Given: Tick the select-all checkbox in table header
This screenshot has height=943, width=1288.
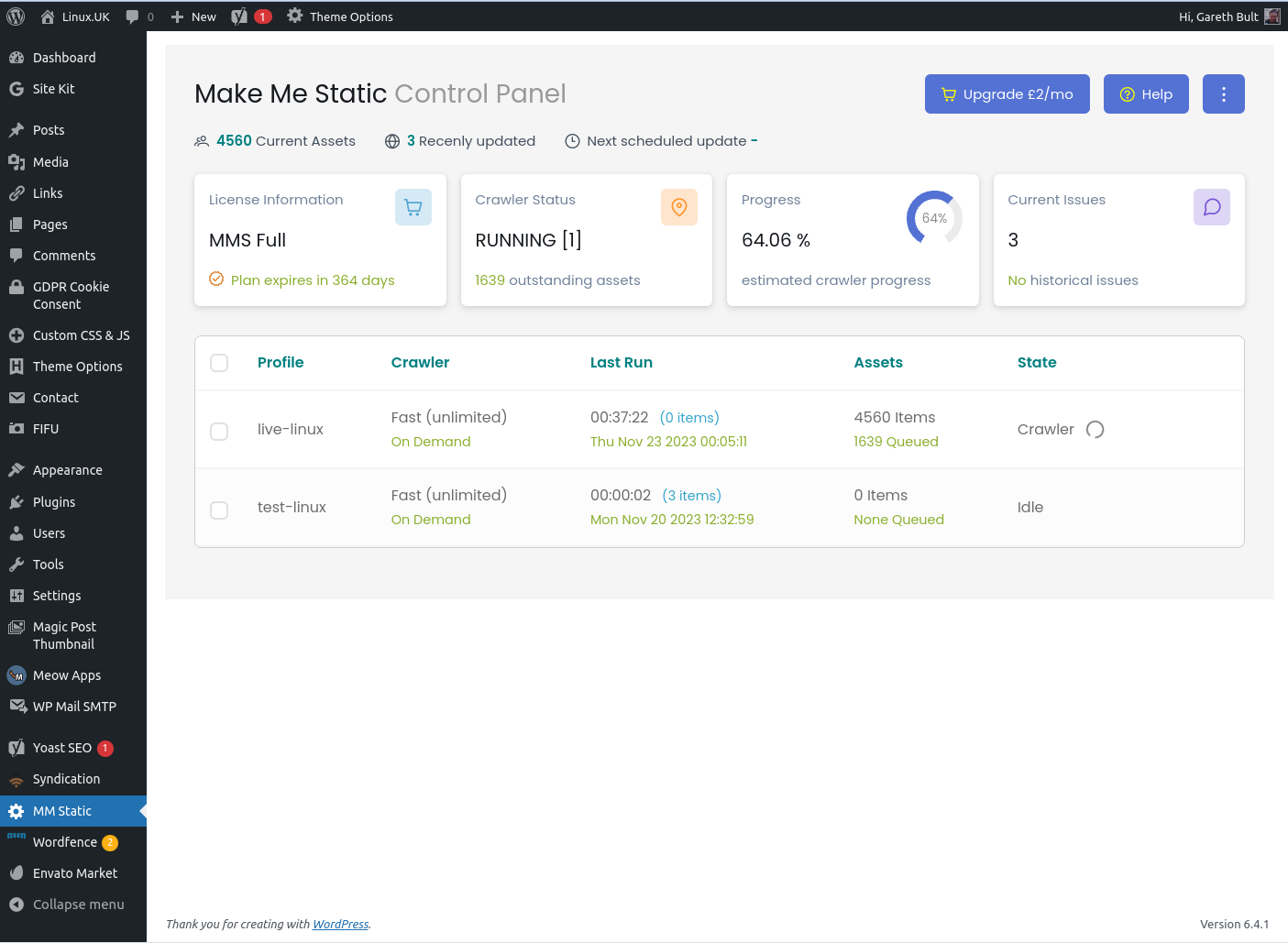Looking at the screenshot, I should pyautogui.click(x=219, y=363).
